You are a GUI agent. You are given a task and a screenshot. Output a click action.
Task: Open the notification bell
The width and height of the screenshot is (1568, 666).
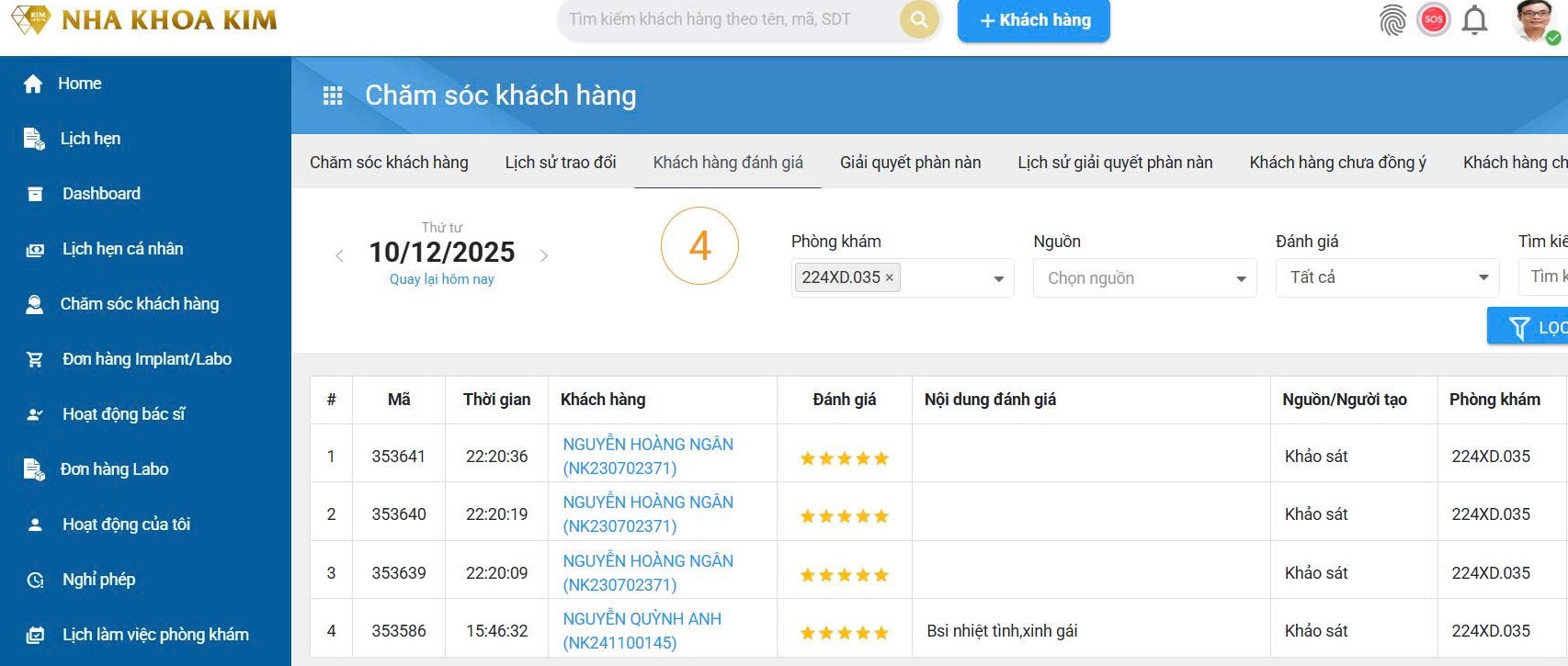(x=1474, y=20)
